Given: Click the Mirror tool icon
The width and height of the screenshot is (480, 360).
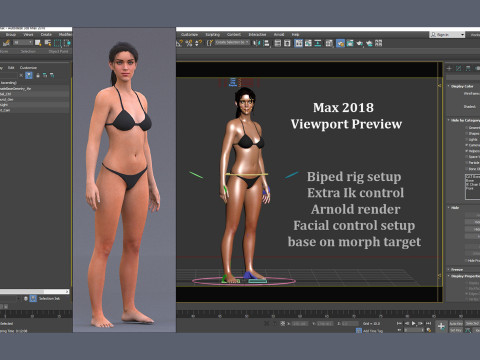Looking at the screenshot, I should pyautogui.click(x=257, y=43).
